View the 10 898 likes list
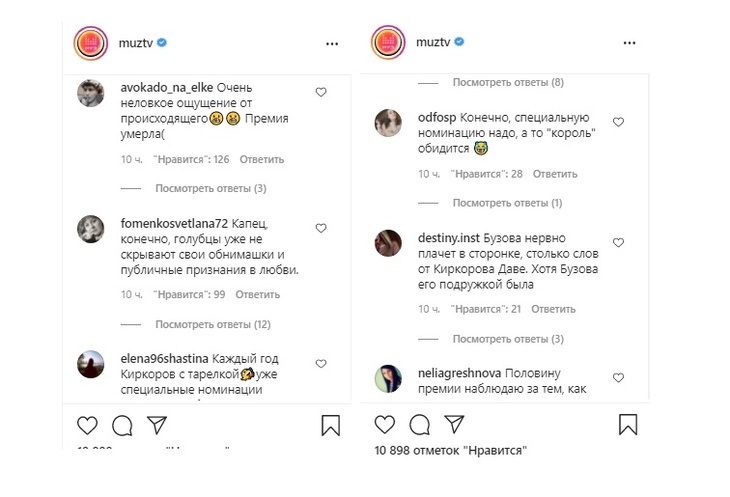The height and width of the screenshot is (497, 730). [x=451, y=451]
